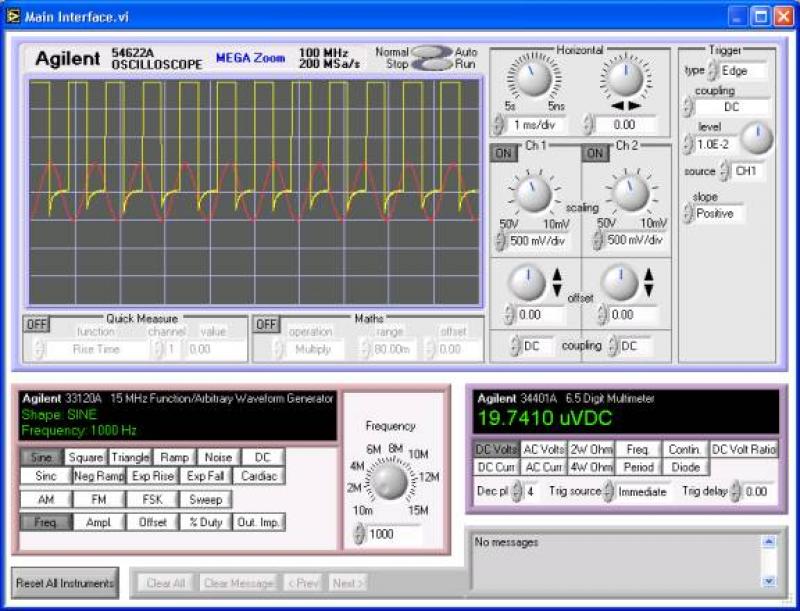
Task: Select Noise waveform shape
Action: pyautogui.click(x=218, y=457)
